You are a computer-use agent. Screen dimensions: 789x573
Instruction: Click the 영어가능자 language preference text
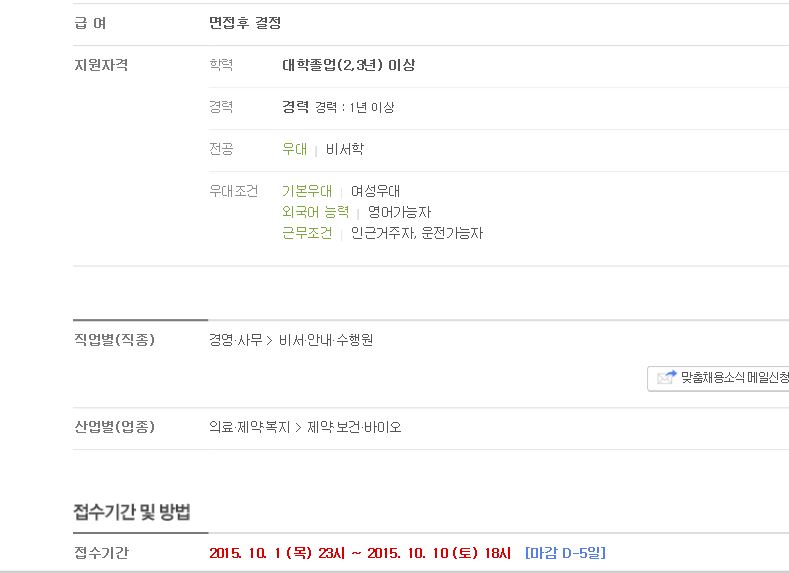(x=400, y=212)
